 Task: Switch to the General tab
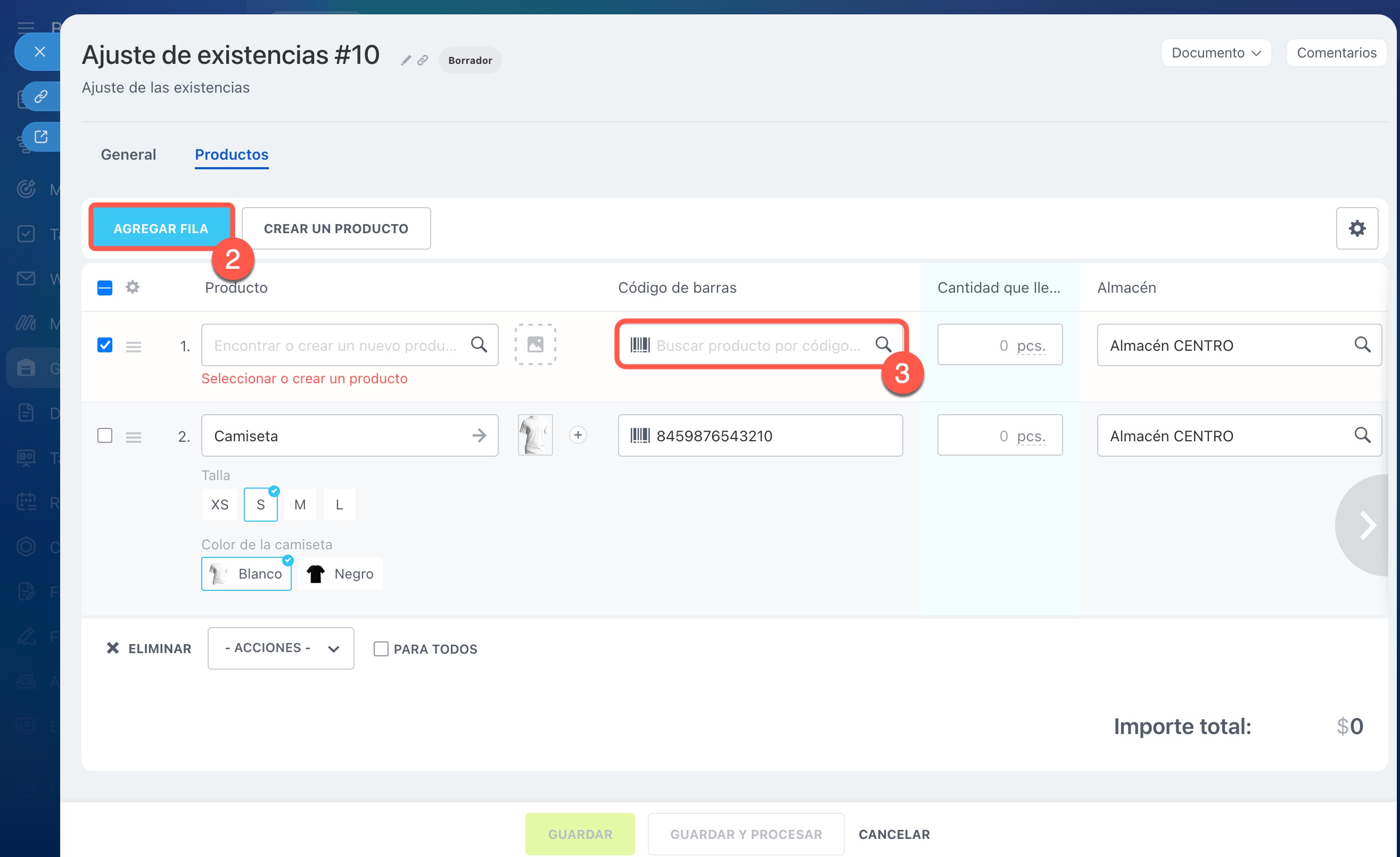click(128, 154)
